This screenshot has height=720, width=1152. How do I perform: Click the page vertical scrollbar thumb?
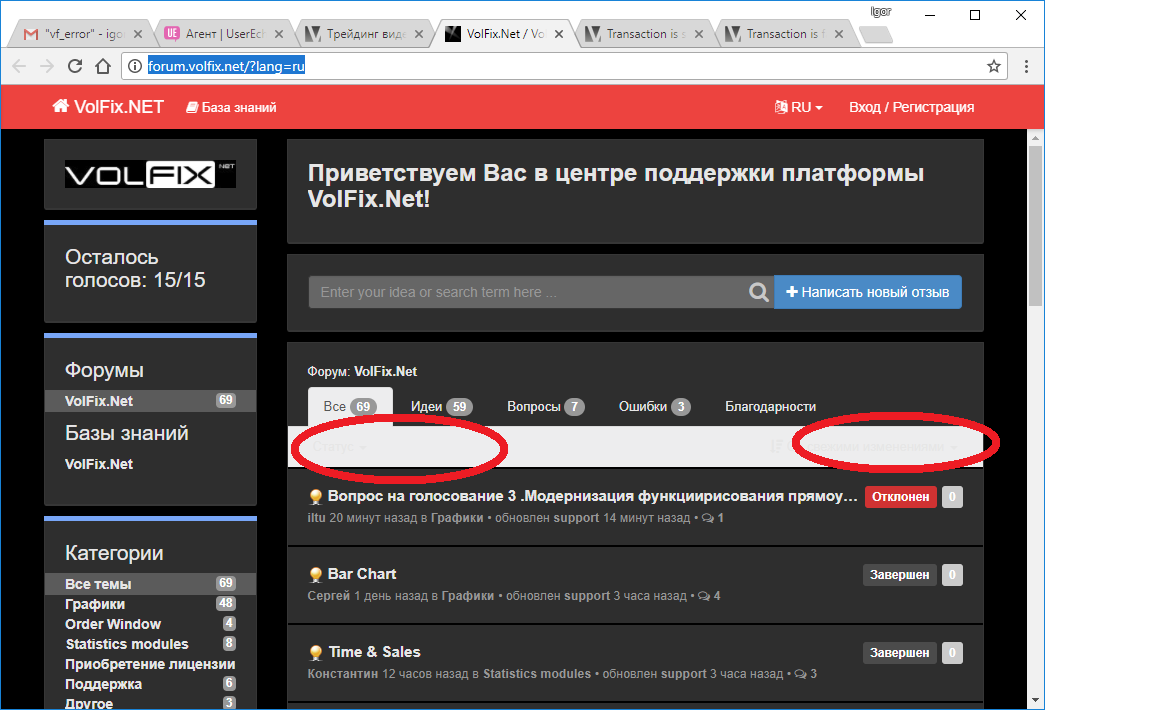[x=1035, y=225]
